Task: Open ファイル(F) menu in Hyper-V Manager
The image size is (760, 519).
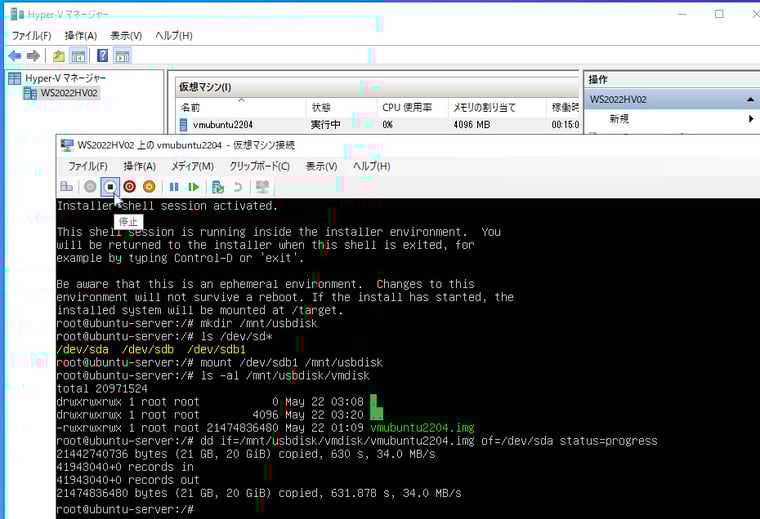Action: tap(32, 35)
